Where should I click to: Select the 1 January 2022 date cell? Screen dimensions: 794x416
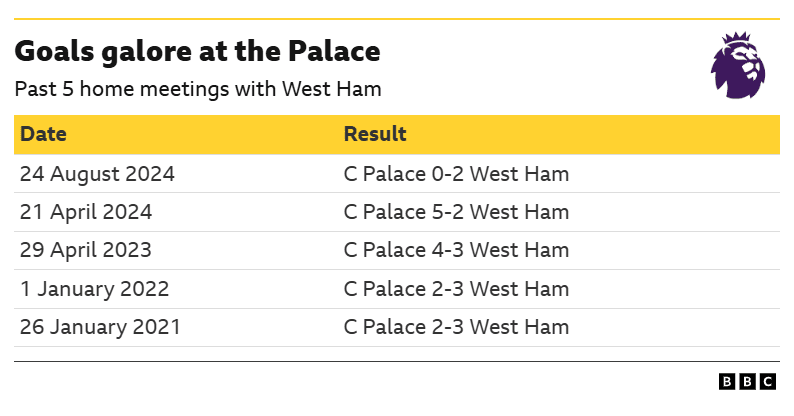[x=95, y=289]
